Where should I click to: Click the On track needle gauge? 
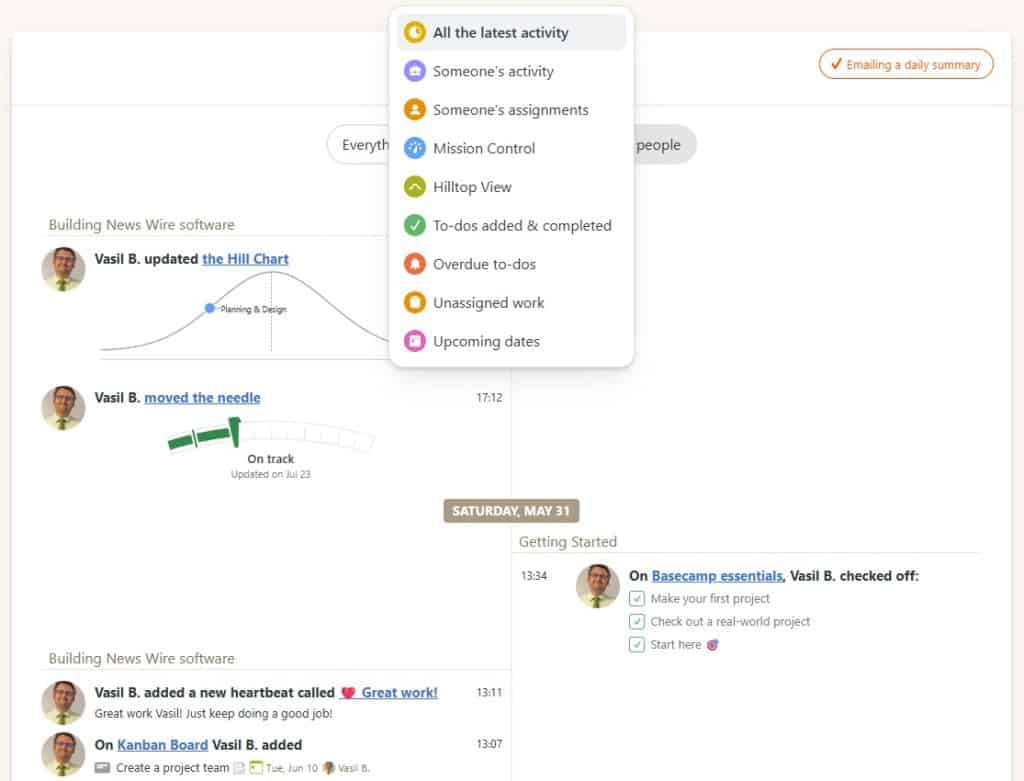click(x=270, y=437)
